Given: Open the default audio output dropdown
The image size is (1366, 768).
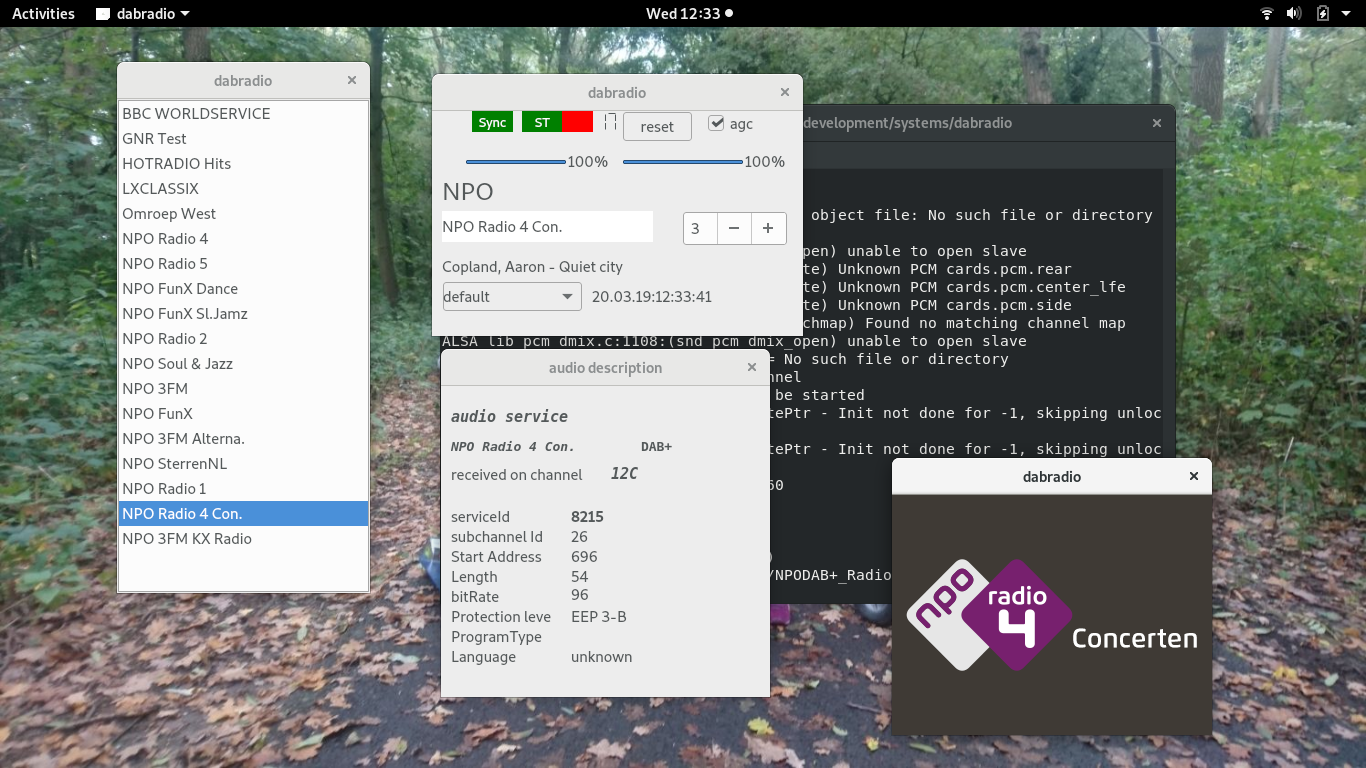Looking at the screenshot, I should [x=512, y=297].
